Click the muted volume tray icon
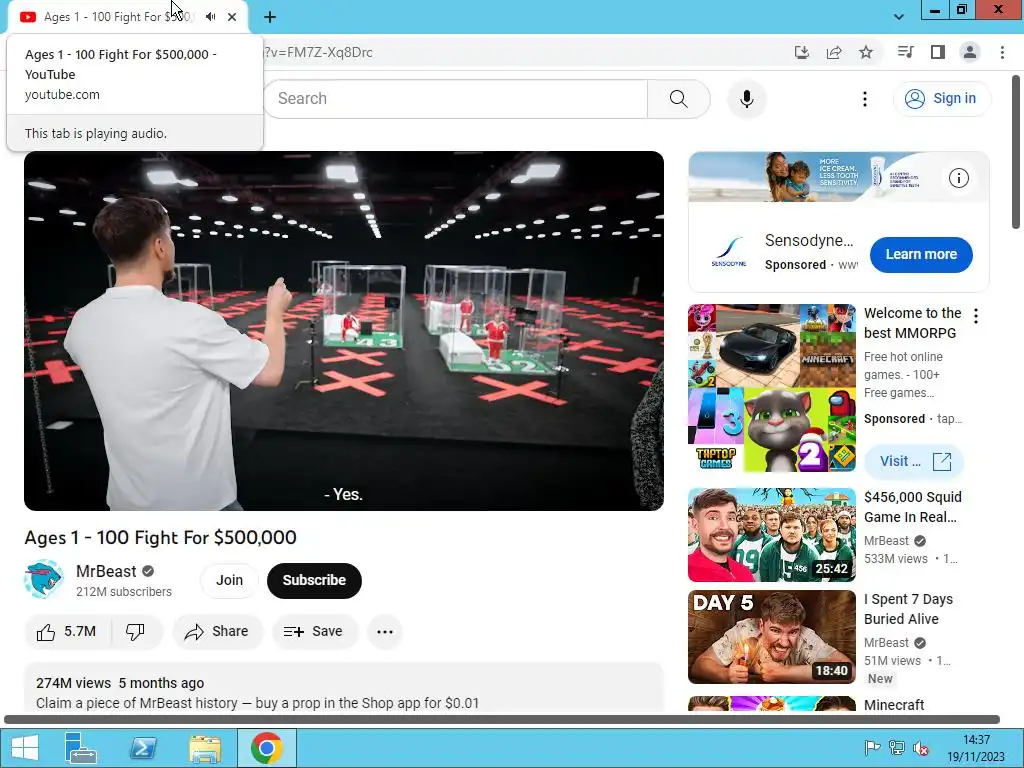The image size is (1024, 768). click(921, 748)
